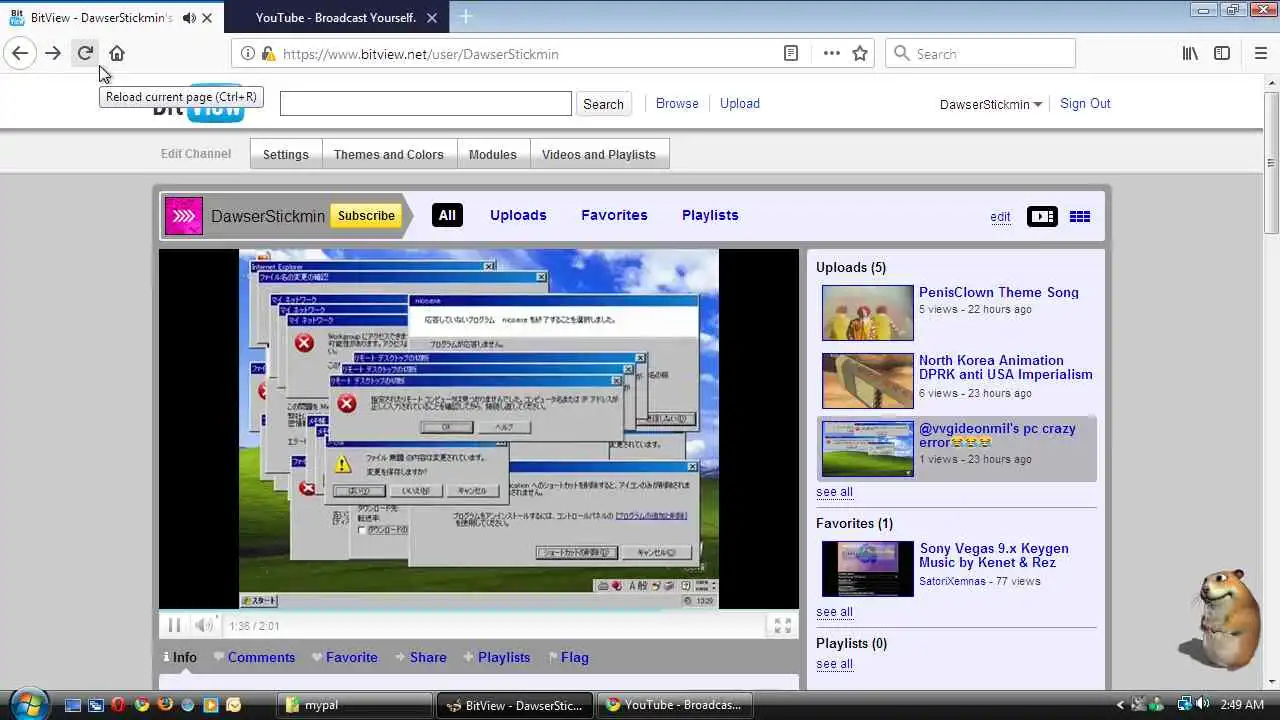This screenshot has width=1280, height=720.
Task: Open North Korea Animation video title
Action: pos(1006,367)
